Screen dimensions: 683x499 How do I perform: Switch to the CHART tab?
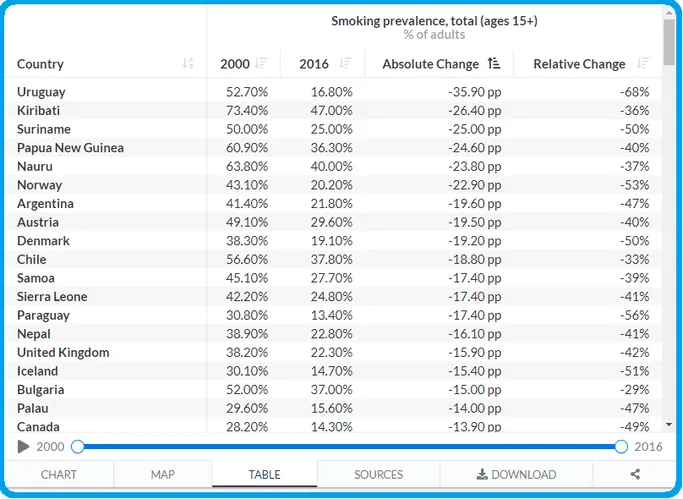click(59, 474)
